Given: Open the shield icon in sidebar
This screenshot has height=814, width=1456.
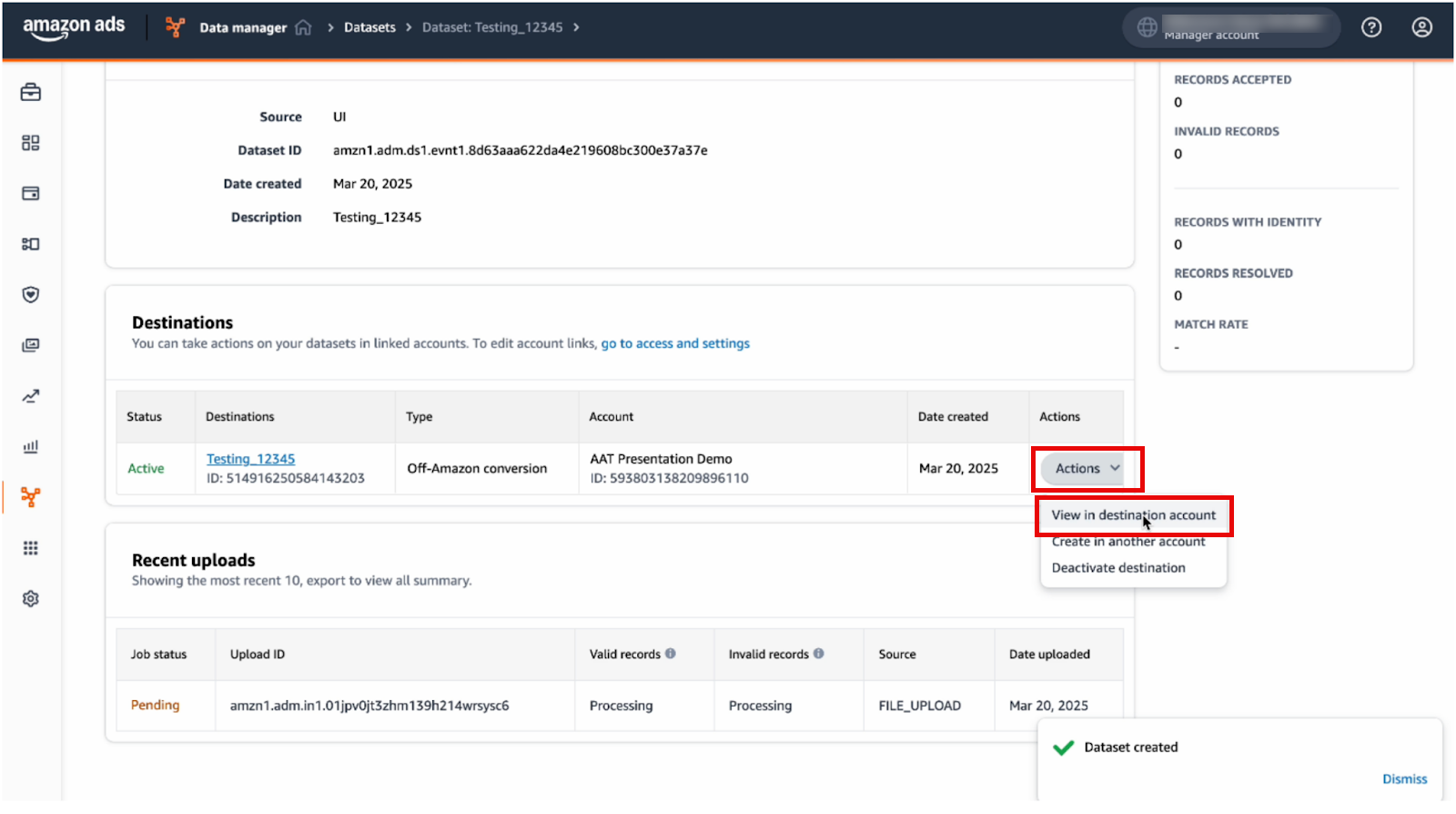Looking at the screenshot, I should click(31, 295).
